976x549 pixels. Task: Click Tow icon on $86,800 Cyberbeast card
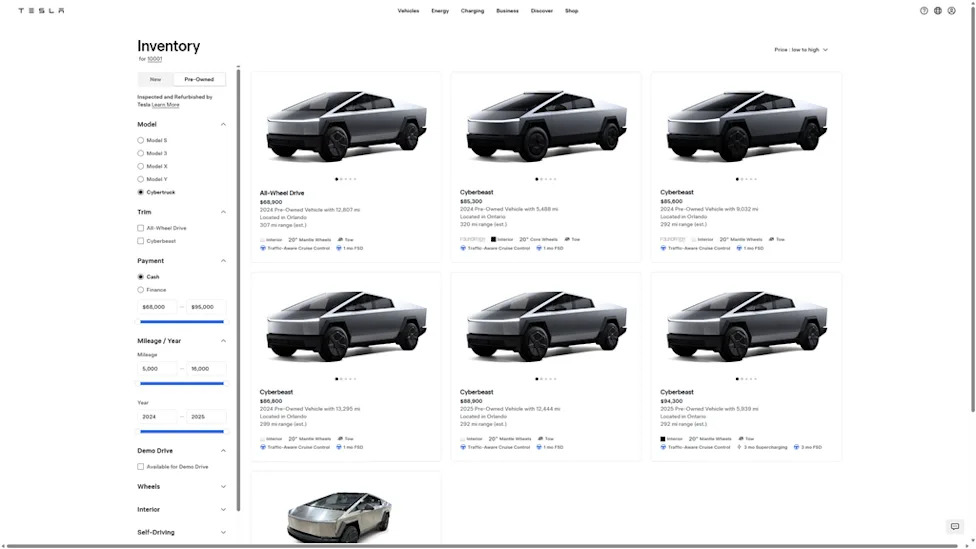[x=340, y=439]
